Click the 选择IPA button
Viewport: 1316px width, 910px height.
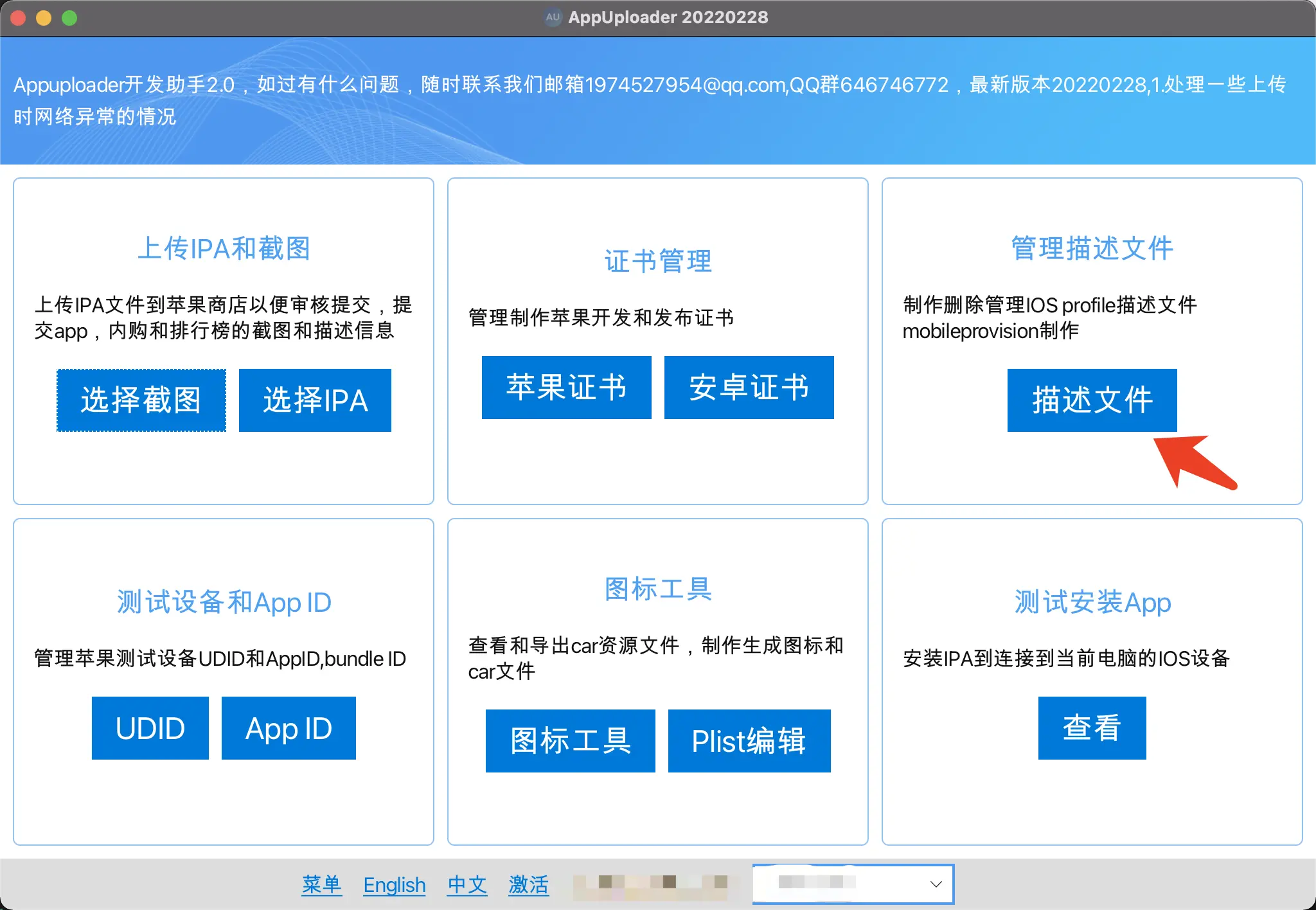tap(315, 400)
